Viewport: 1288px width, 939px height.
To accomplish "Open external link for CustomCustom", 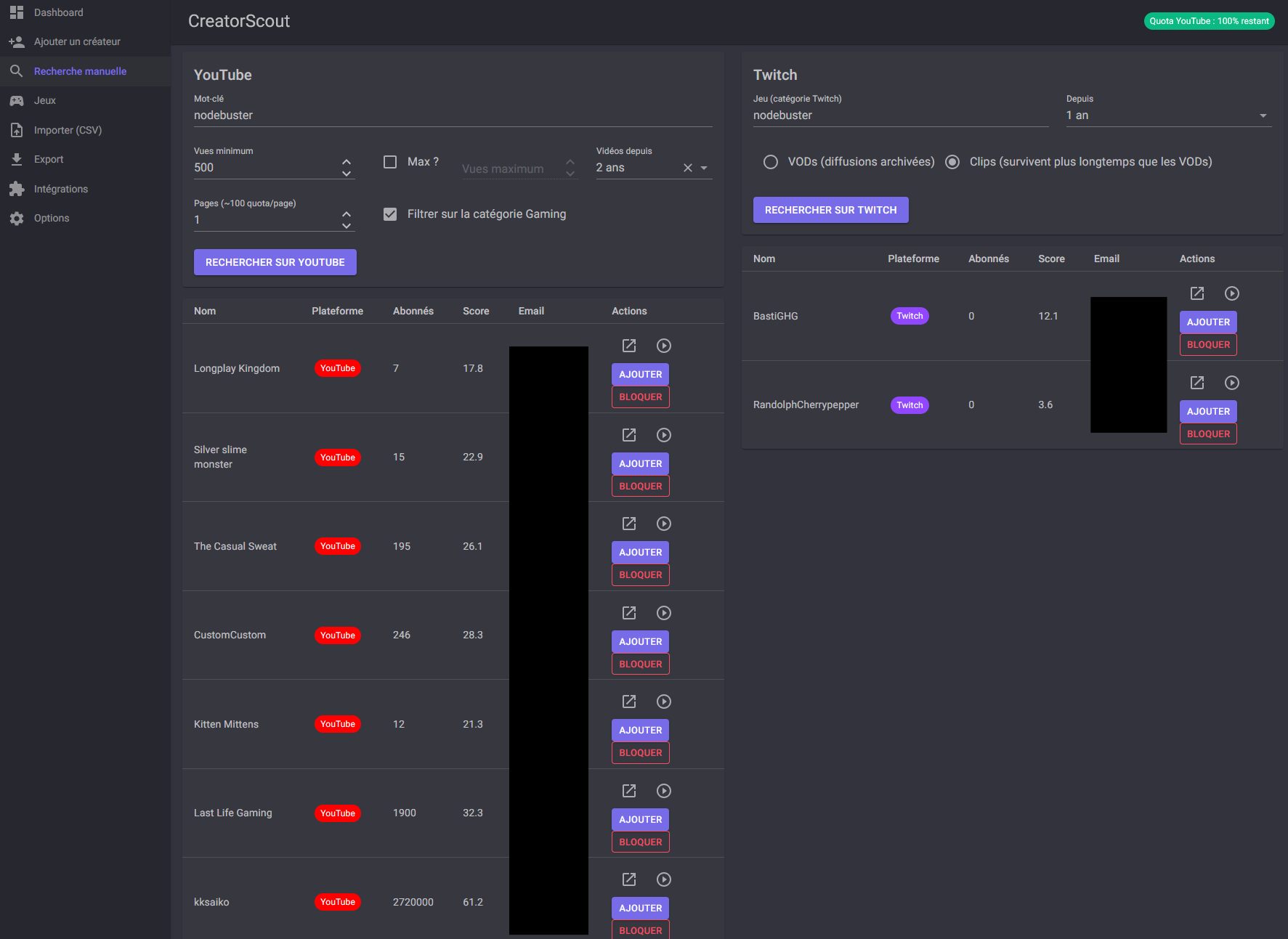I will pyautogui.click(x=629, y=613).
